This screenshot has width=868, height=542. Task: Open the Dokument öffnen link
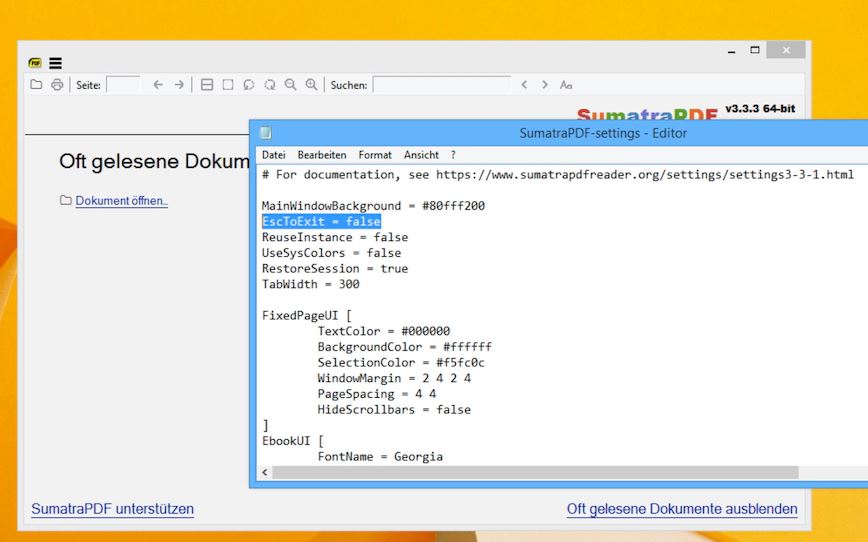[x=121, y=200]
